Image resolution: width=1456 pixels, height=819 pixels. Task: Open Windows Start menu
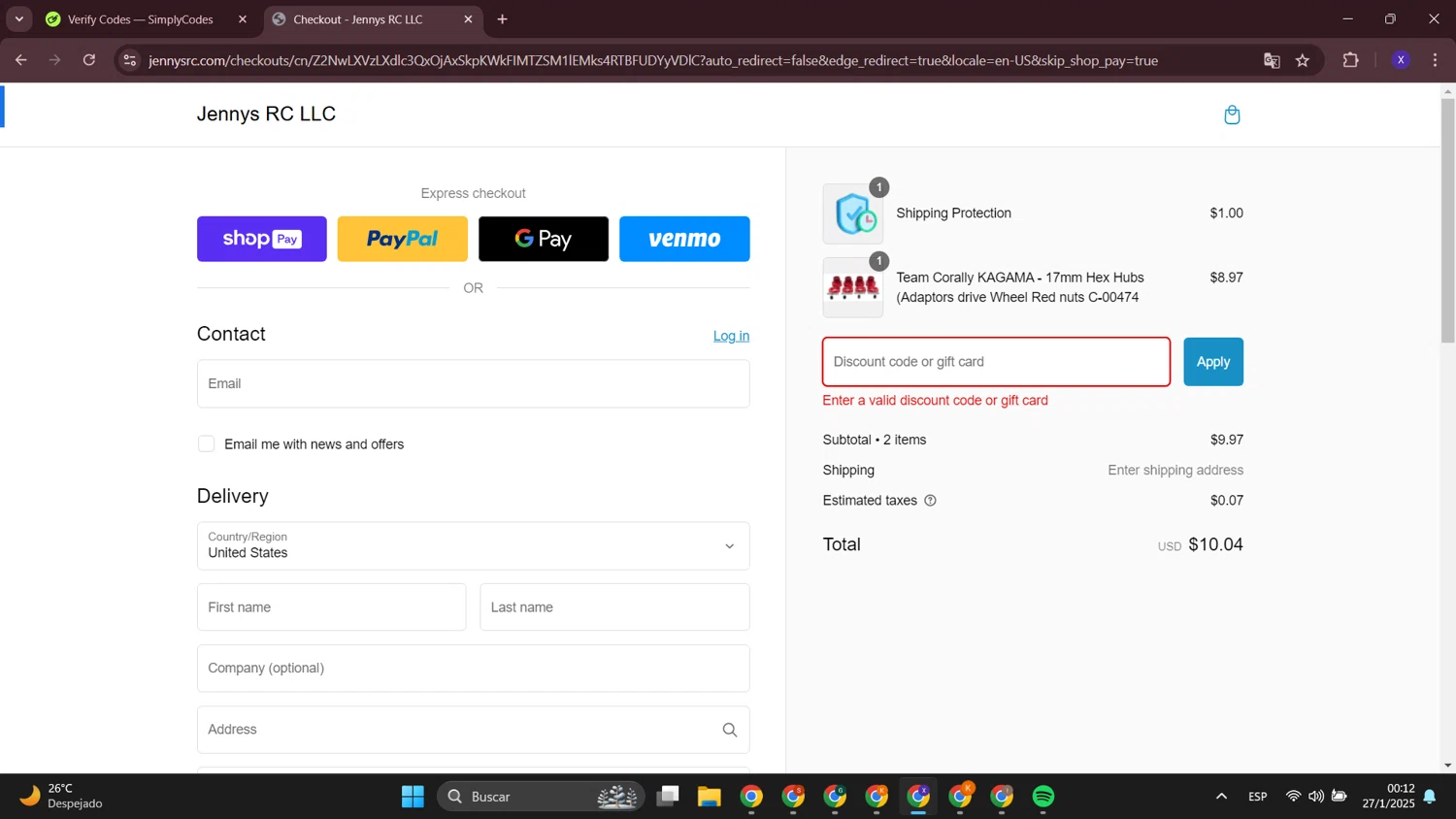413,797
